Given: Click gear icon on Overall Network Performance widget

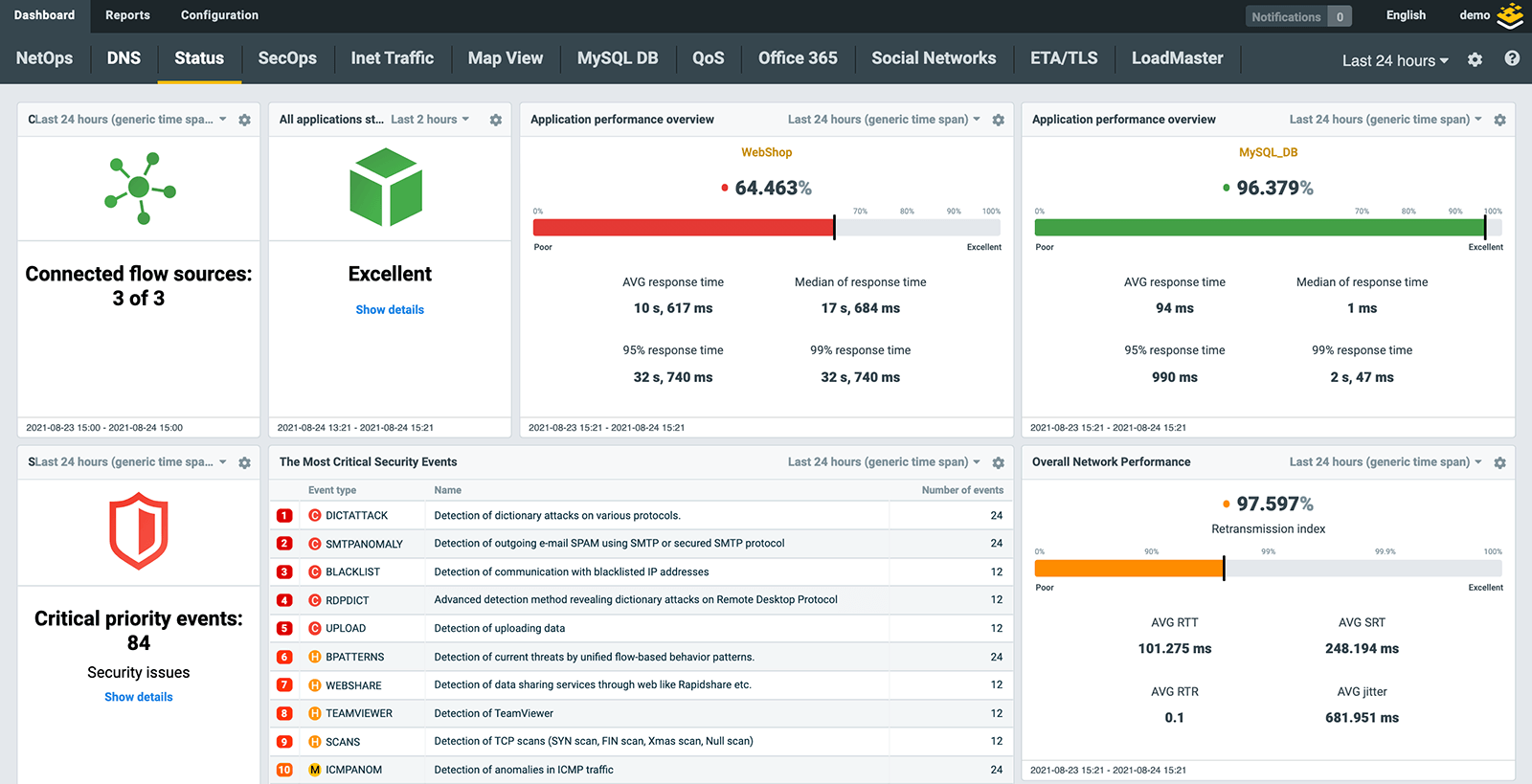Looking at the screenshot, I should [1499, 462].
